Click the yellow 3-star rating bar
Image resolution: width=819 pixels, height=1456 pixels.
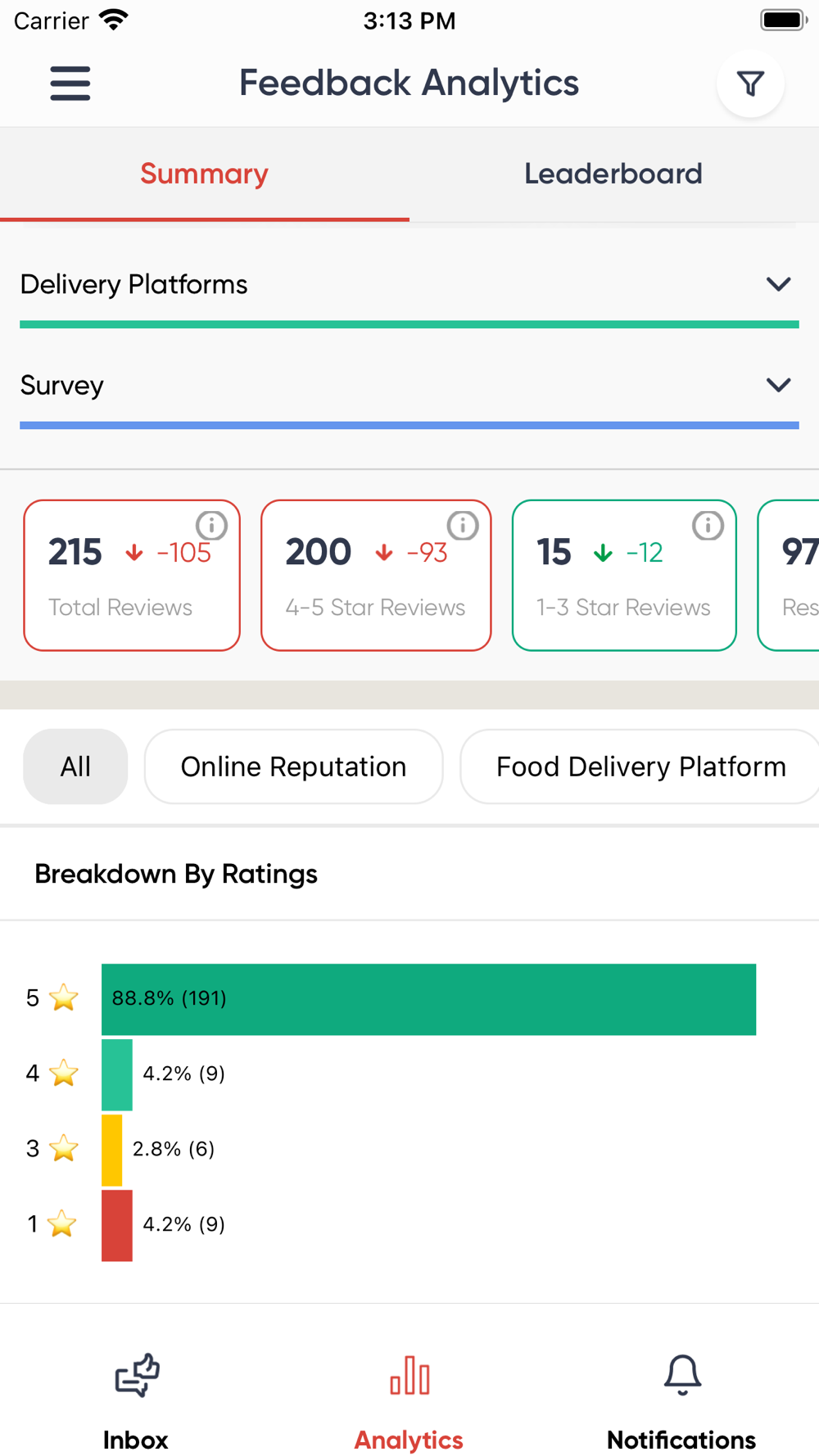(111, 1150)
